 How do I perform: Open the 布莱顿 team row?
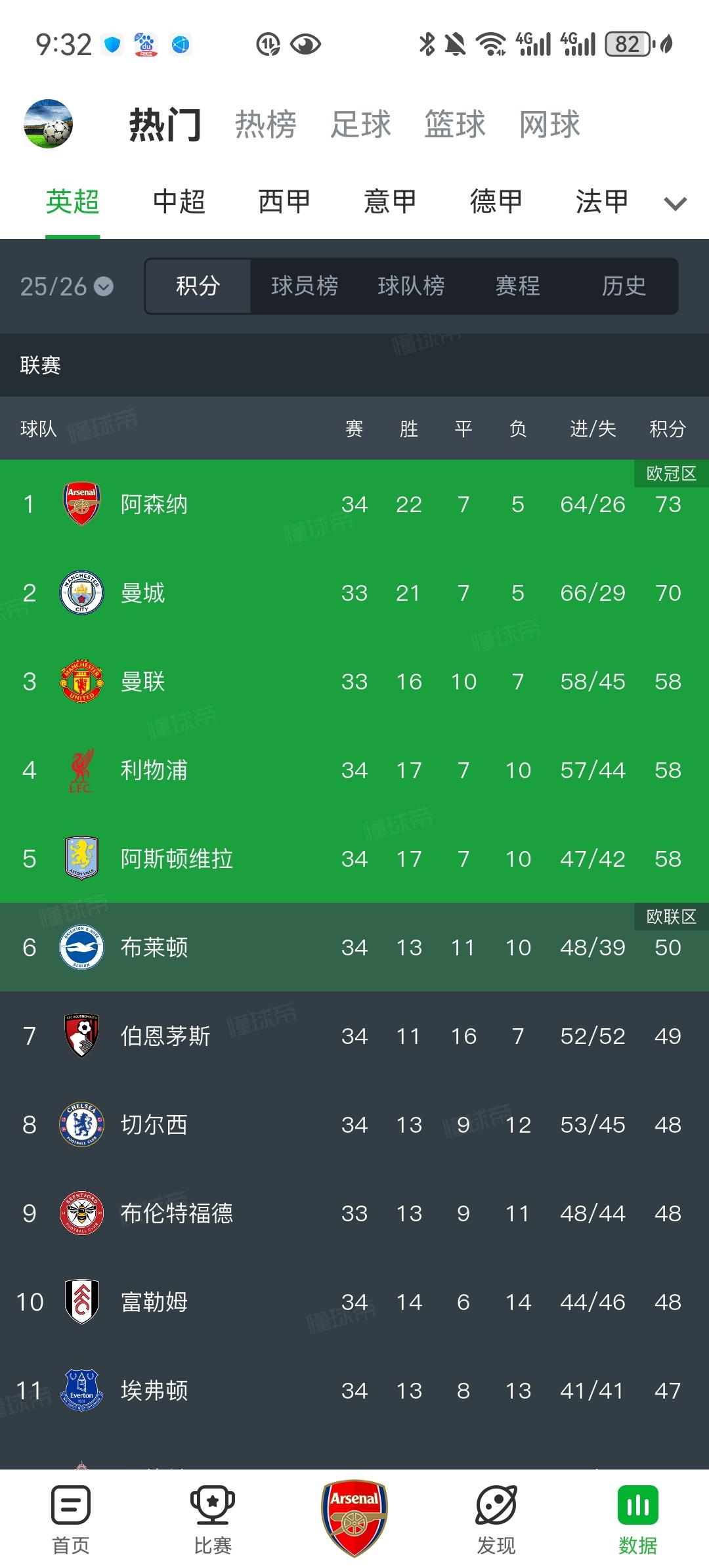pyautogui.click(x=354, y=947)
